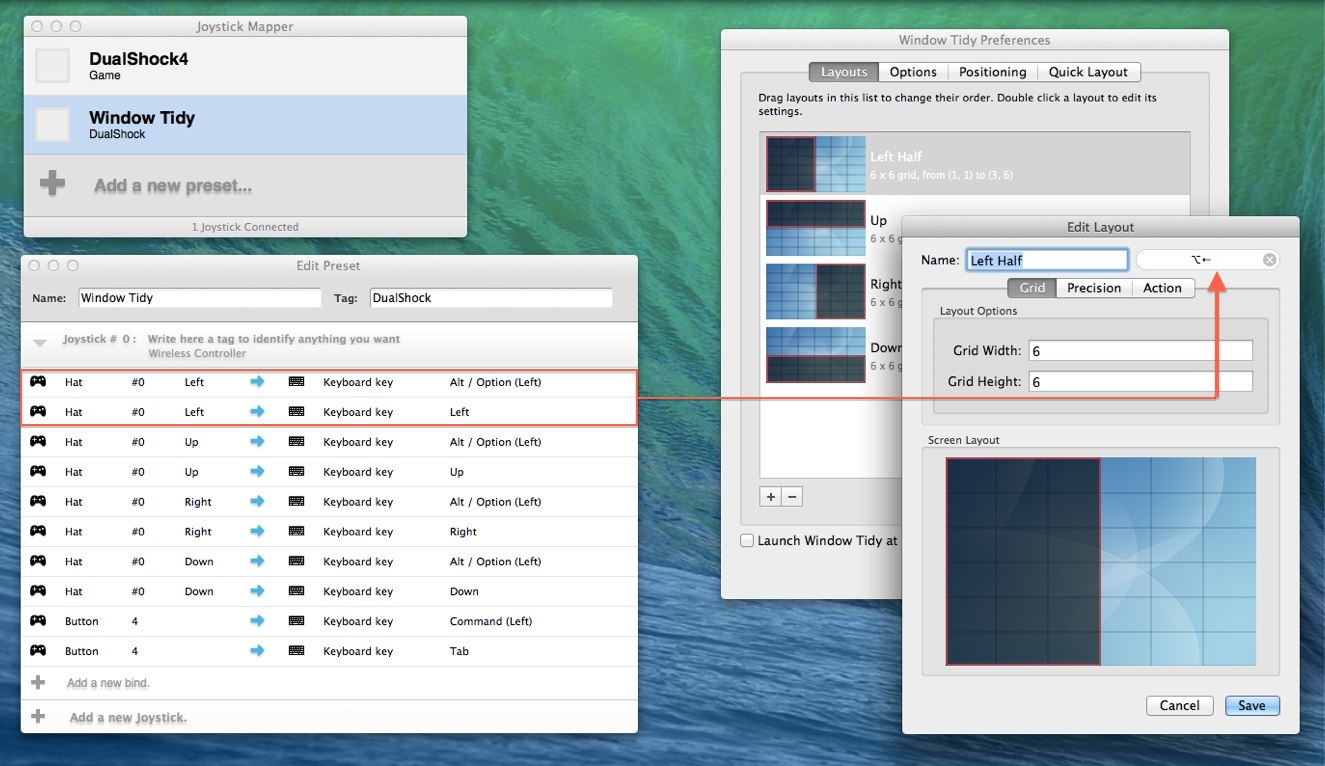The image size is (1325, 766).
Task: Click the "Command (Left)" key cell
Action: (491, 621)
